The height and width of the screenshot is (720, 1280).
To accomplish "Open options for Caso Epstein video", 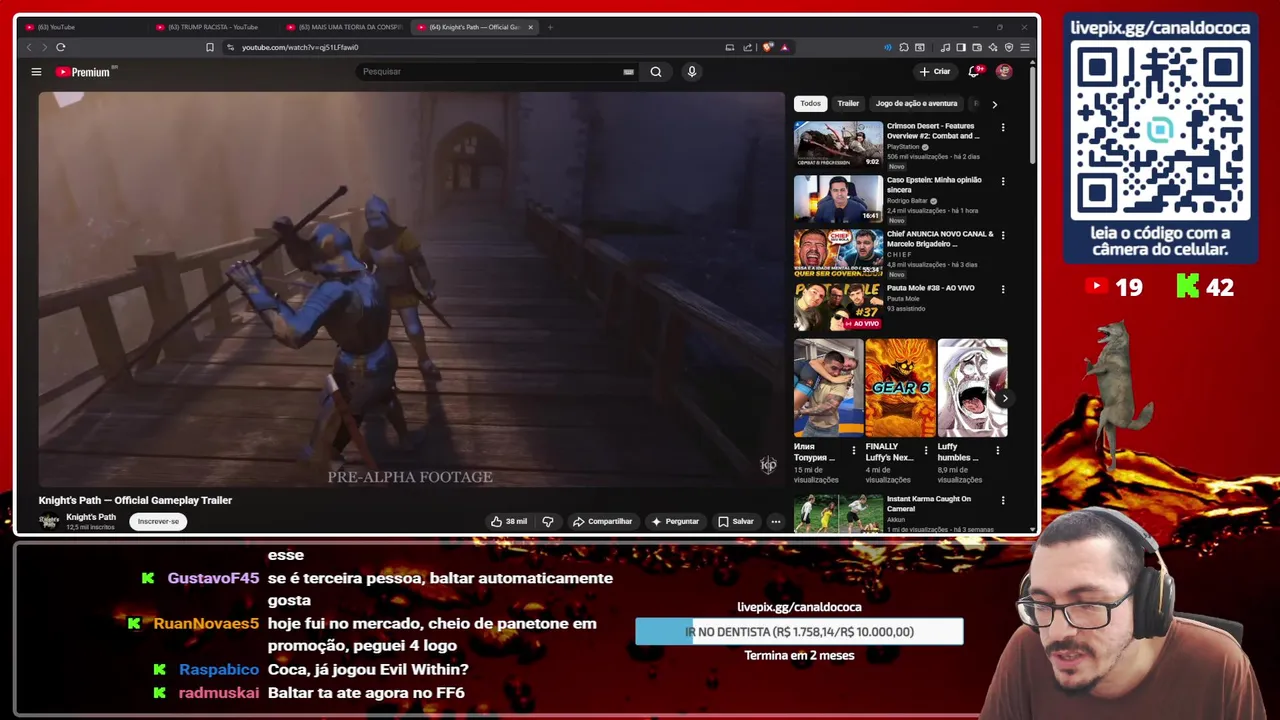I will pos(1003,181).
